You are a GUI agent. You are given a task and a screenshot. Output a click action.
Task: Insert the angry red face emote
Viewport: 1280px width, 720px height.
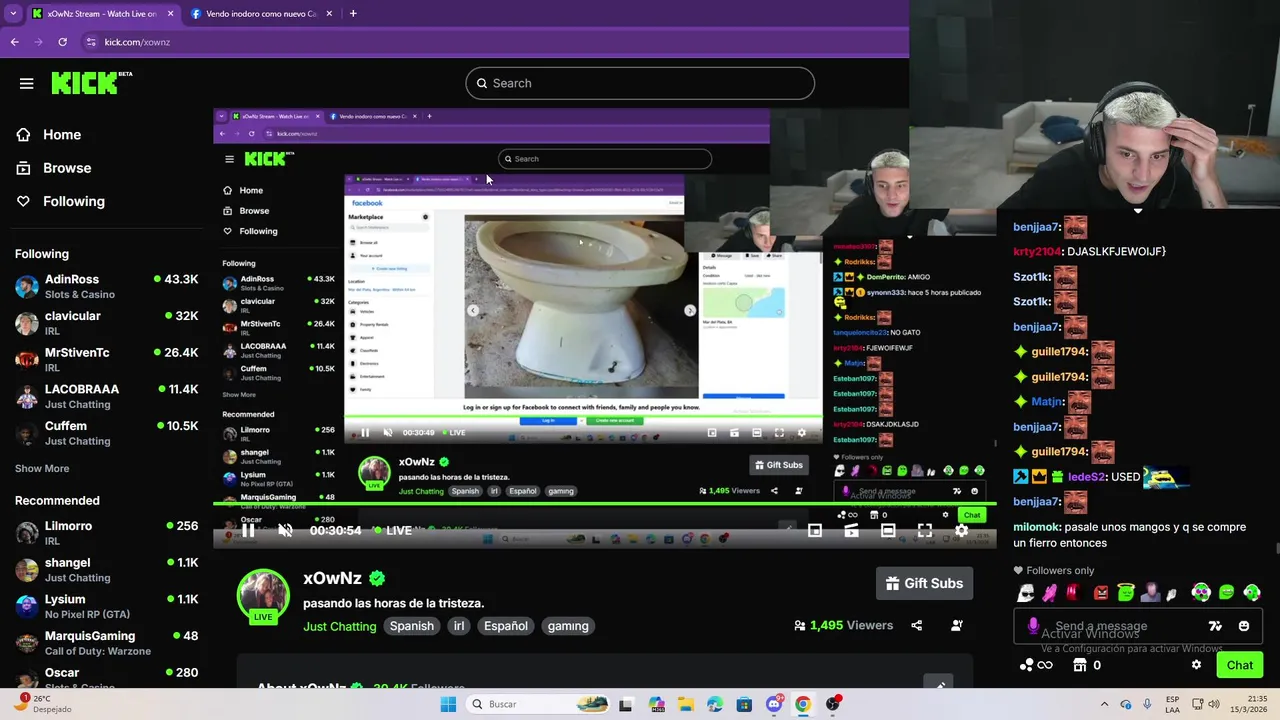pyautogui.click(x=1101, y=593)
